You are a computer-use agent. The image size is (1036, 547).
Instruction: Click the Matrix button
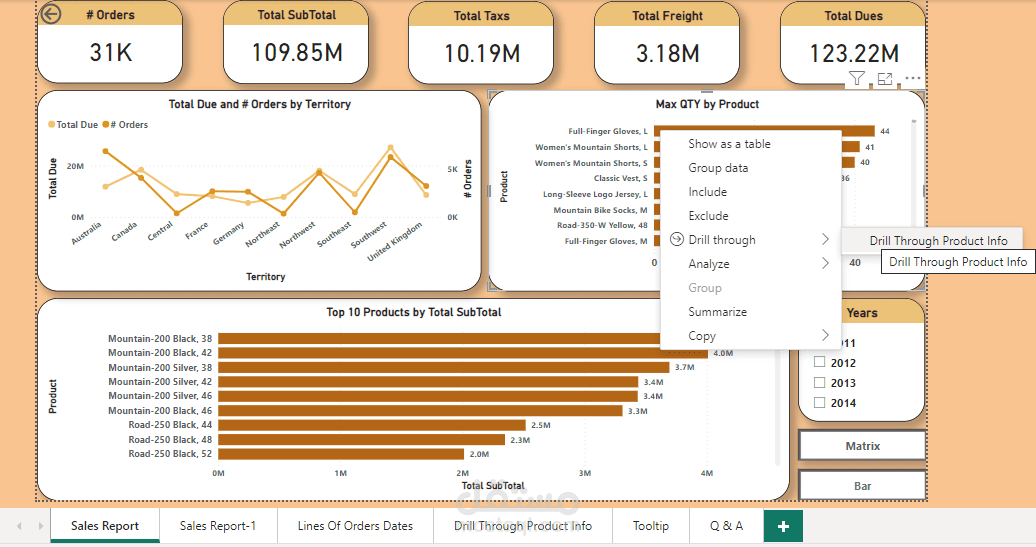pyautogui.click(x=862, y=446)
